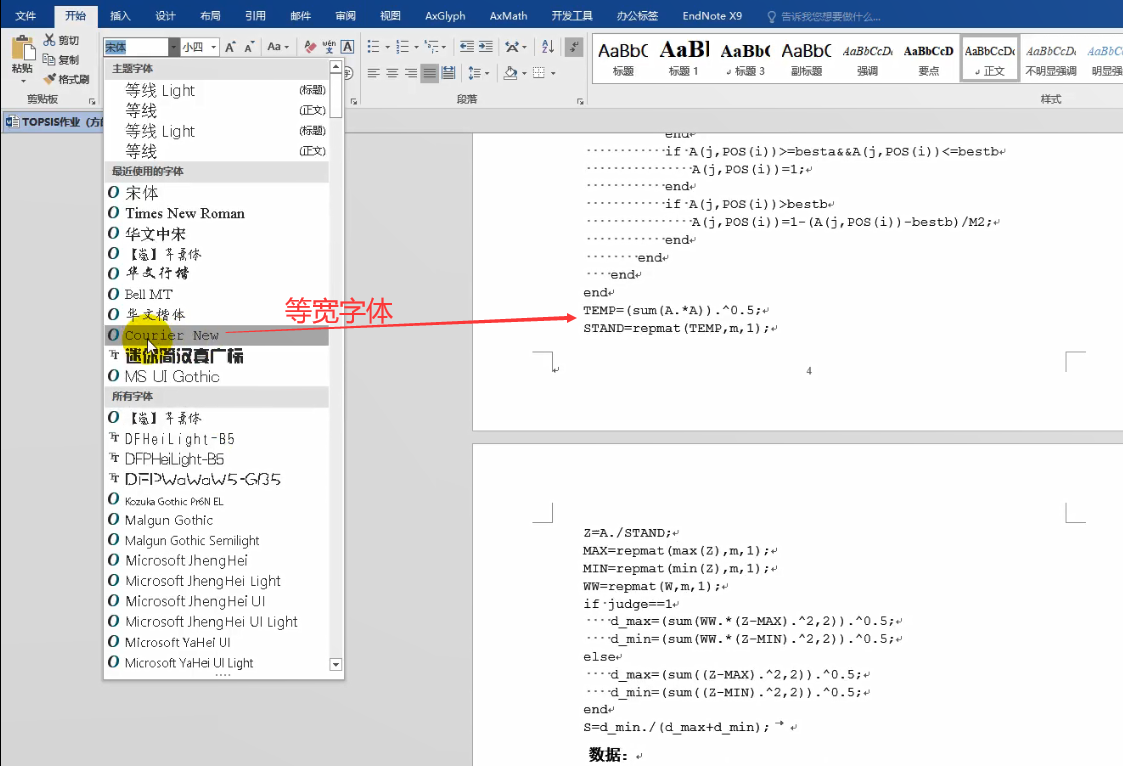Image resolution: width=1123 pixels, height=766 pixels.
Task: Open the Asian layout (A with arrows) icon
Action: click(512, 47)
